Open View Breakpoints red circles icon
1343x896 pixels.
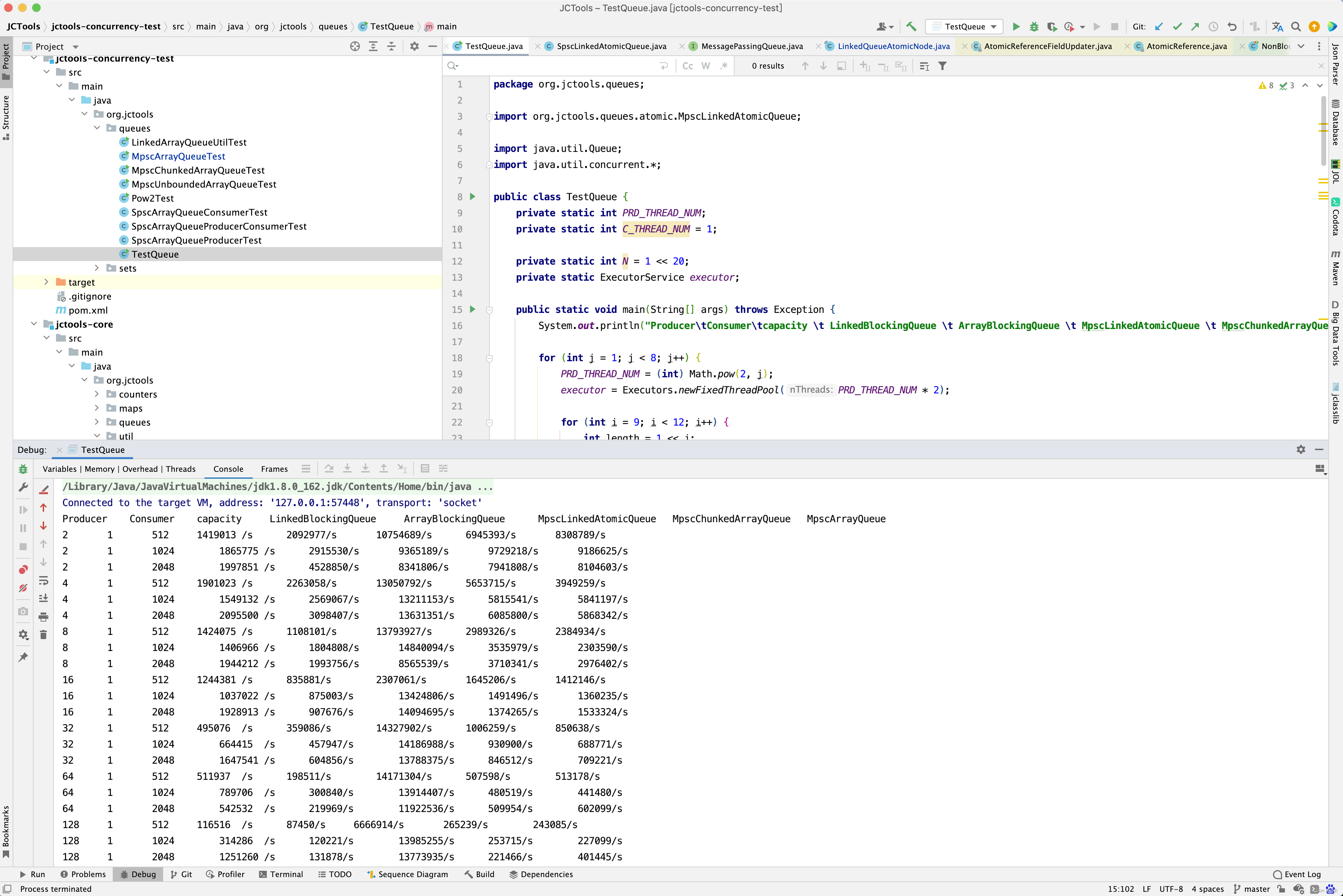(23, 569)
